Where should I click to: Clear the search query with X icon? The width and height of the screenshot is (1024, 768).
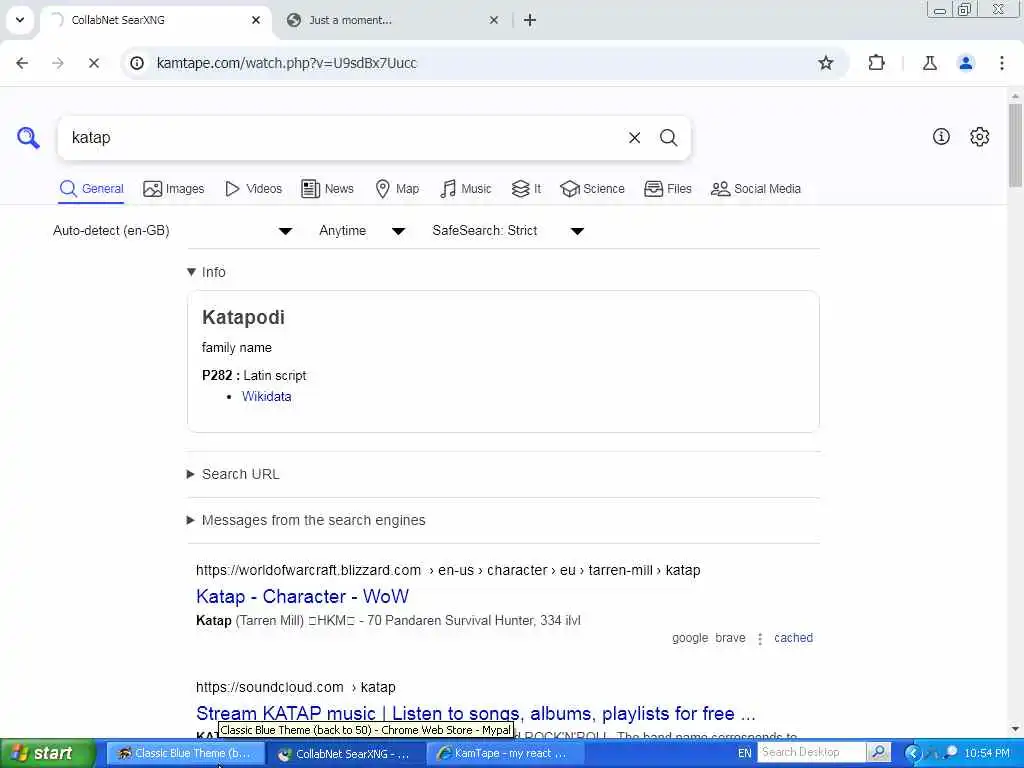click(x=634, y=138)
